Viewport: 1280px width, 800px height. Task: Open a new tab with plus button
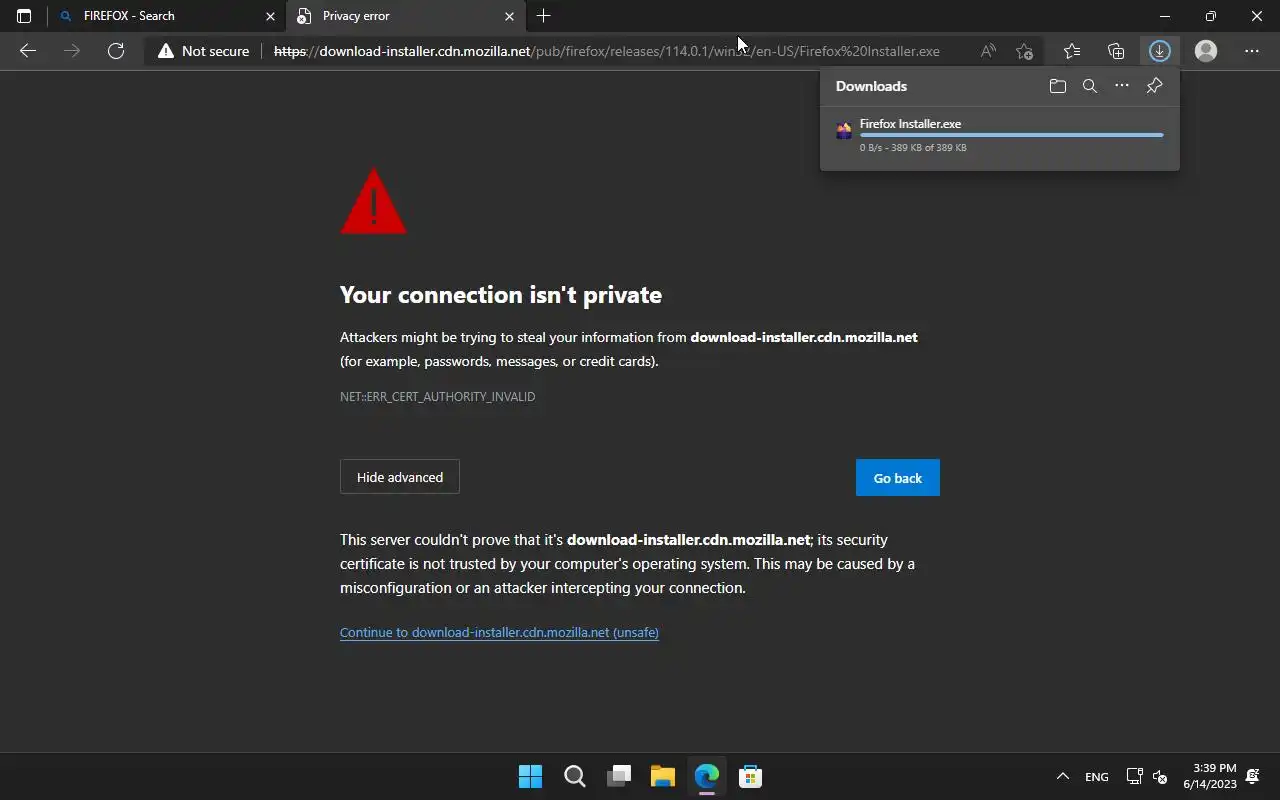tap(543, 16)
